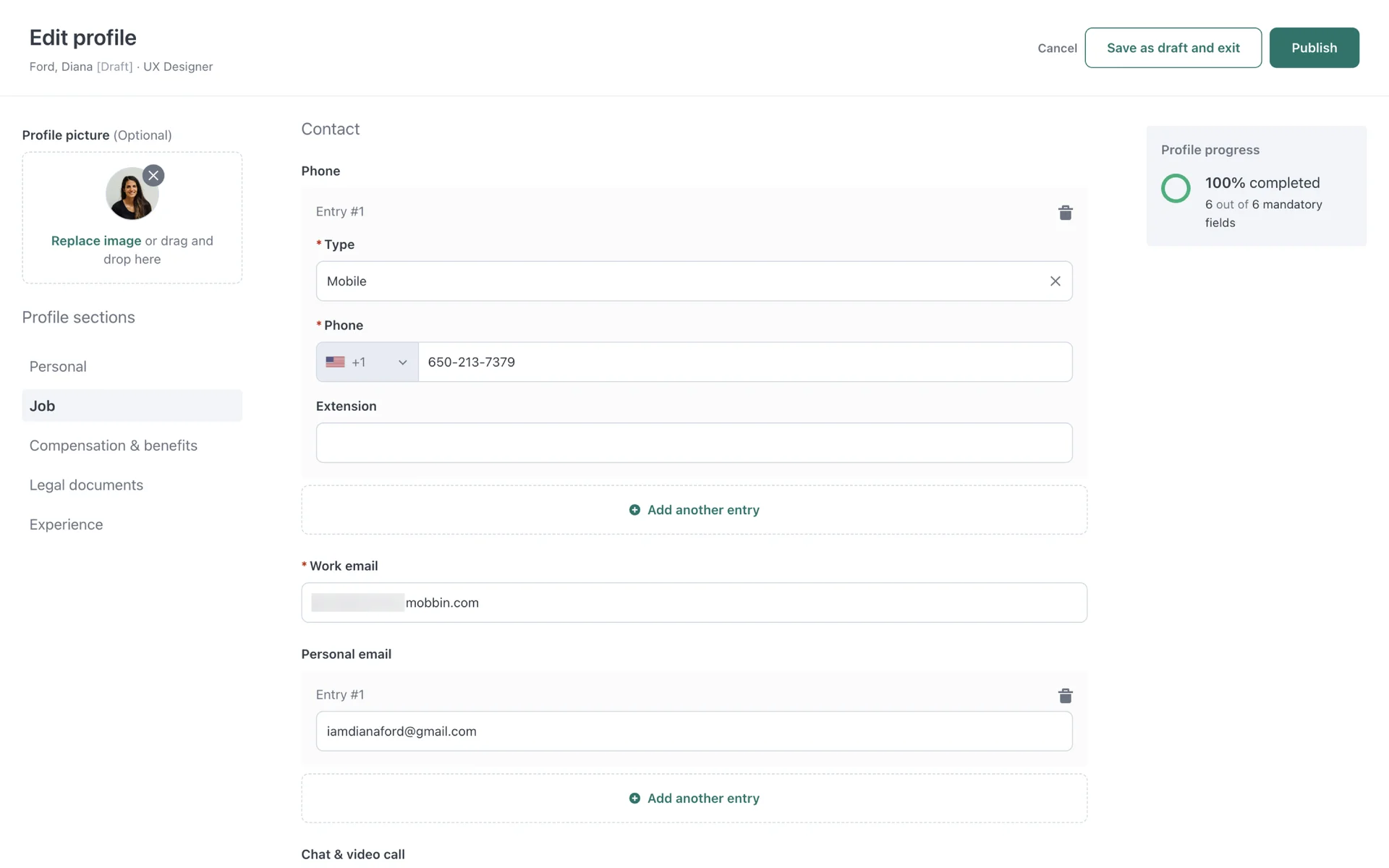Click Diana's profile photo thumbnail
The height and width of the screenshot is (868, 1389).
click(130, 195)
